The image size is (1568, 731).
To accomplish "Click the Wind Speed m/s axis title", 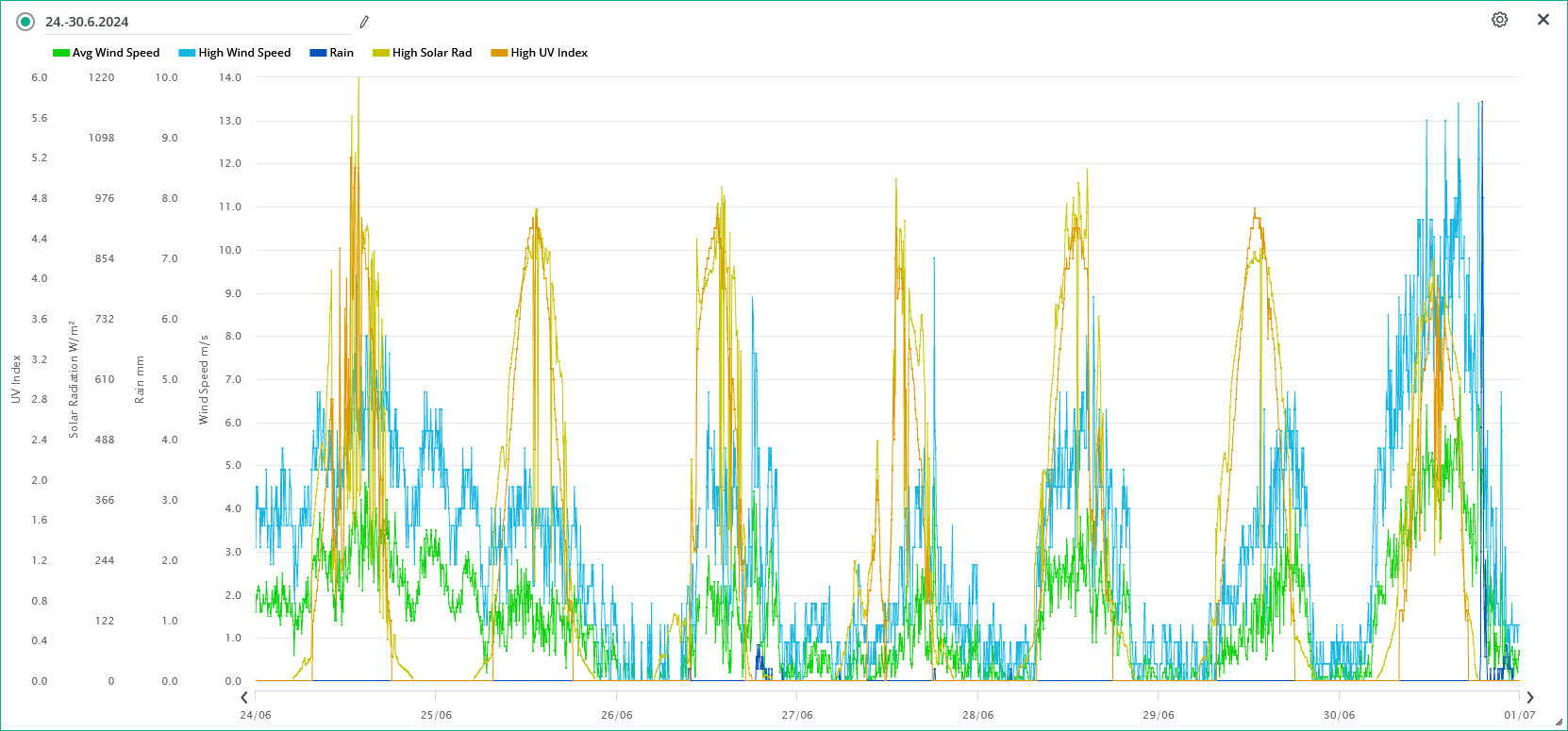I will pyautogui.click(x=204, y=379).
